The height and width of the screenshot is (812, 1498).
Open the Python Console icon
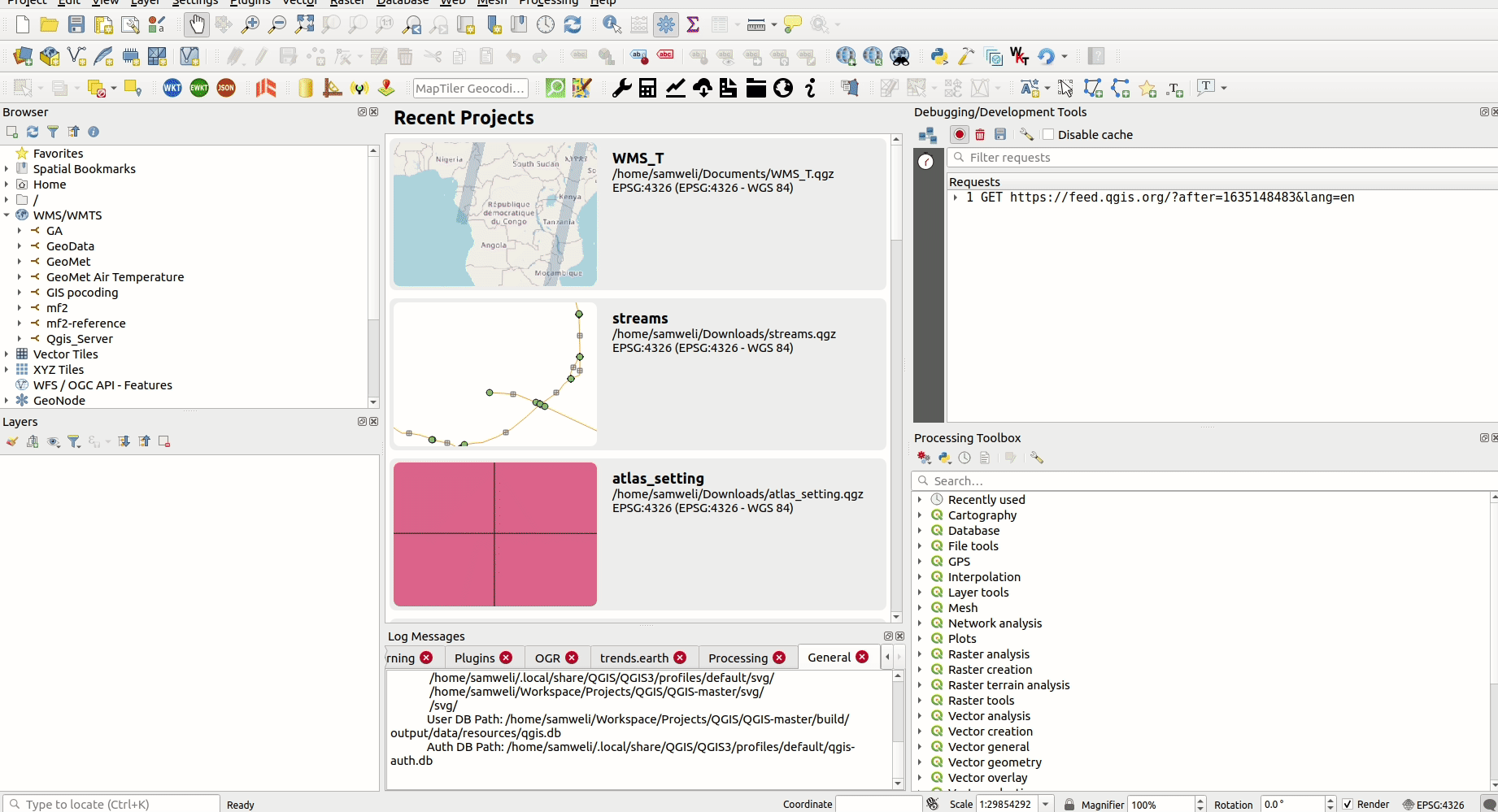[939, 56]
